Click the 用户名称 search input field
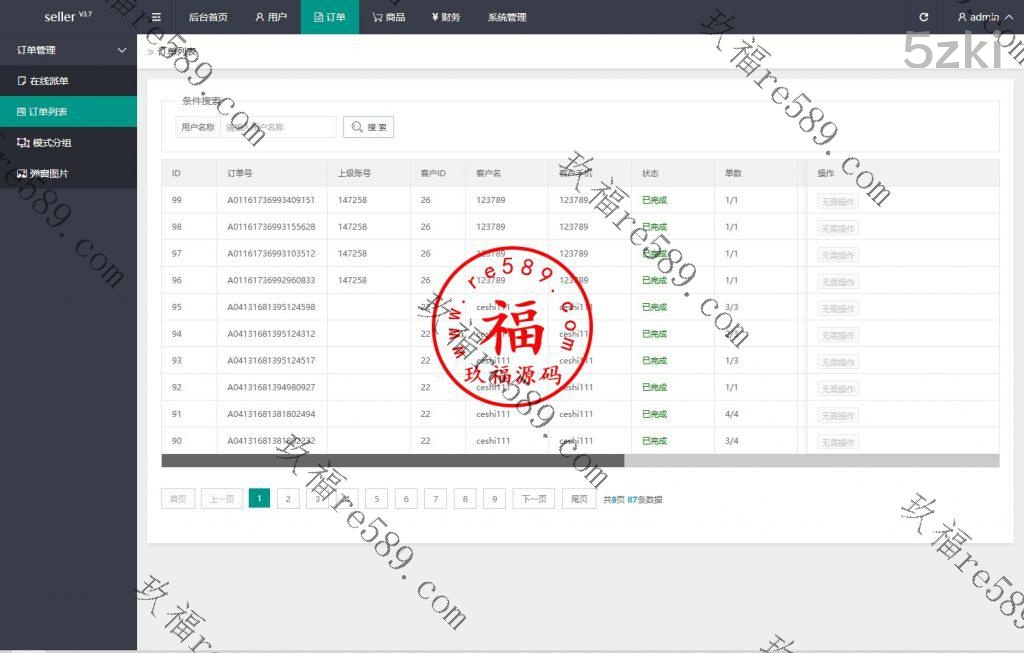 pyautogui.click(x=279, y=127)
